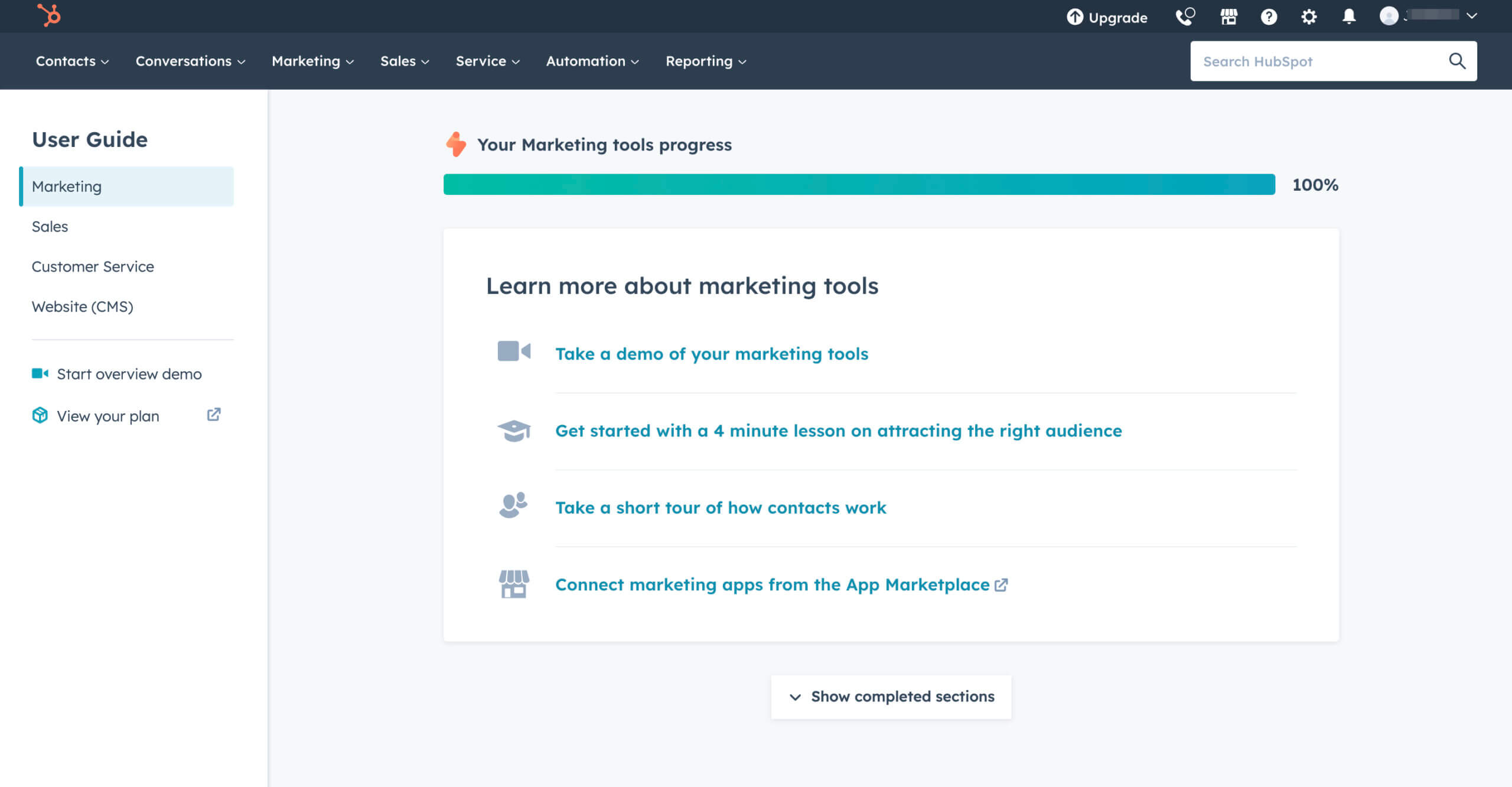Expand the Contacts dropdown menu

pos(72,61)
